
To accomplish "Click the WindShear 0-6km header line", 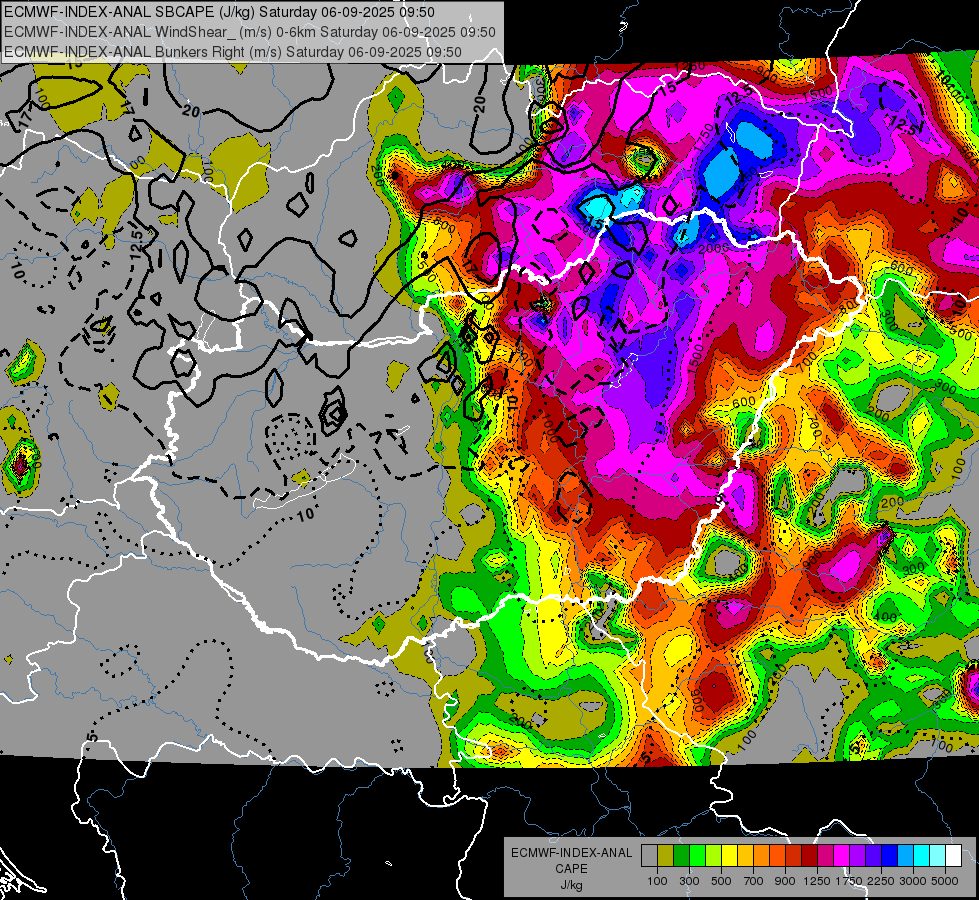I will (250, 32).
